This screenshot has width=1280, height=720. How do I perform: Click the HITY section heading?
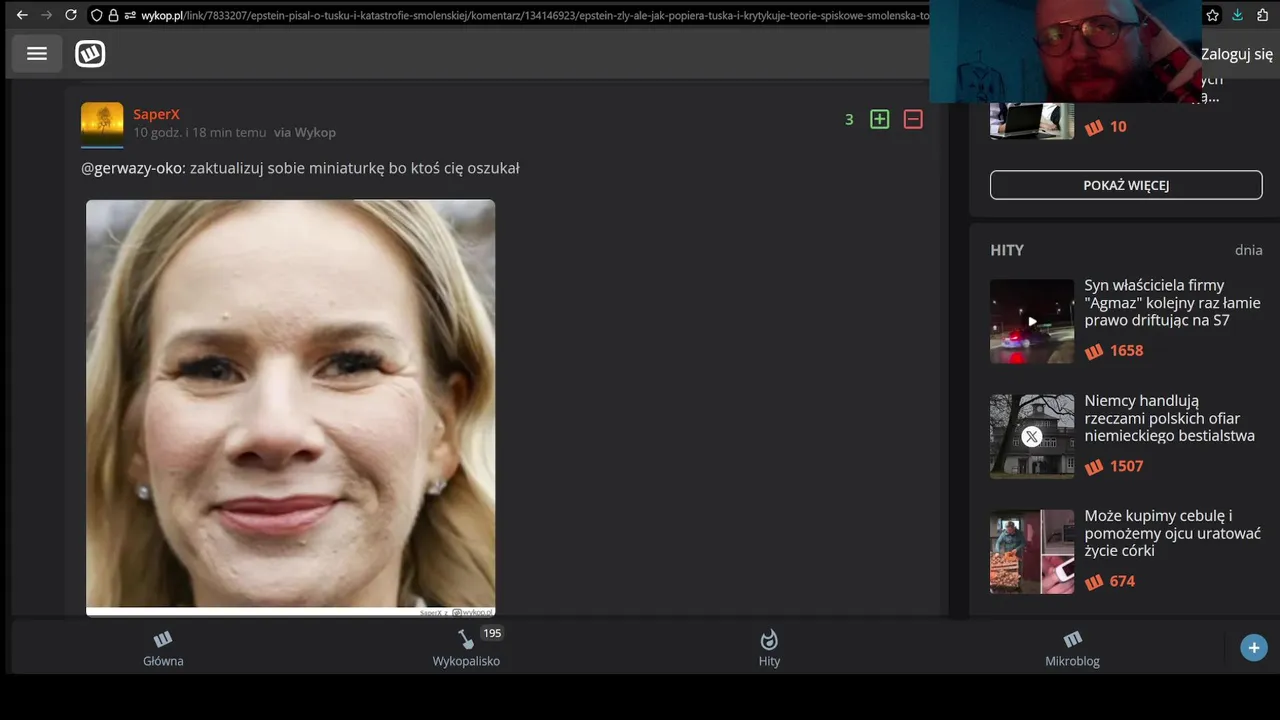point(1007,250)
